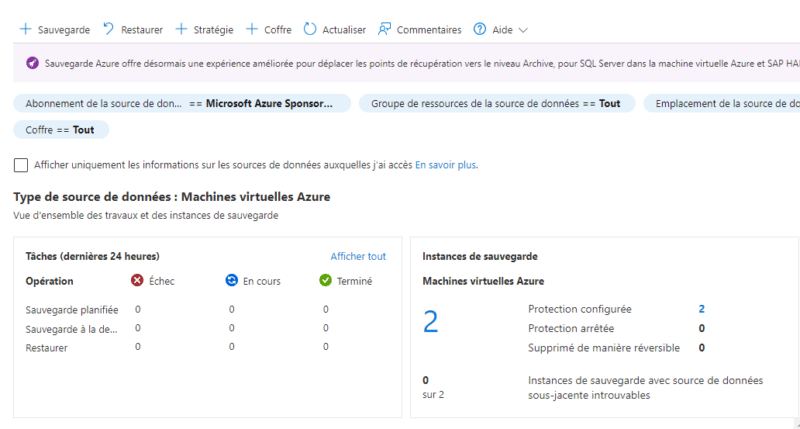Click the 'Afficher tout' tasks link
Image resolution: width=800 pixels, height=429 pixels.
[x=358, y=256]
